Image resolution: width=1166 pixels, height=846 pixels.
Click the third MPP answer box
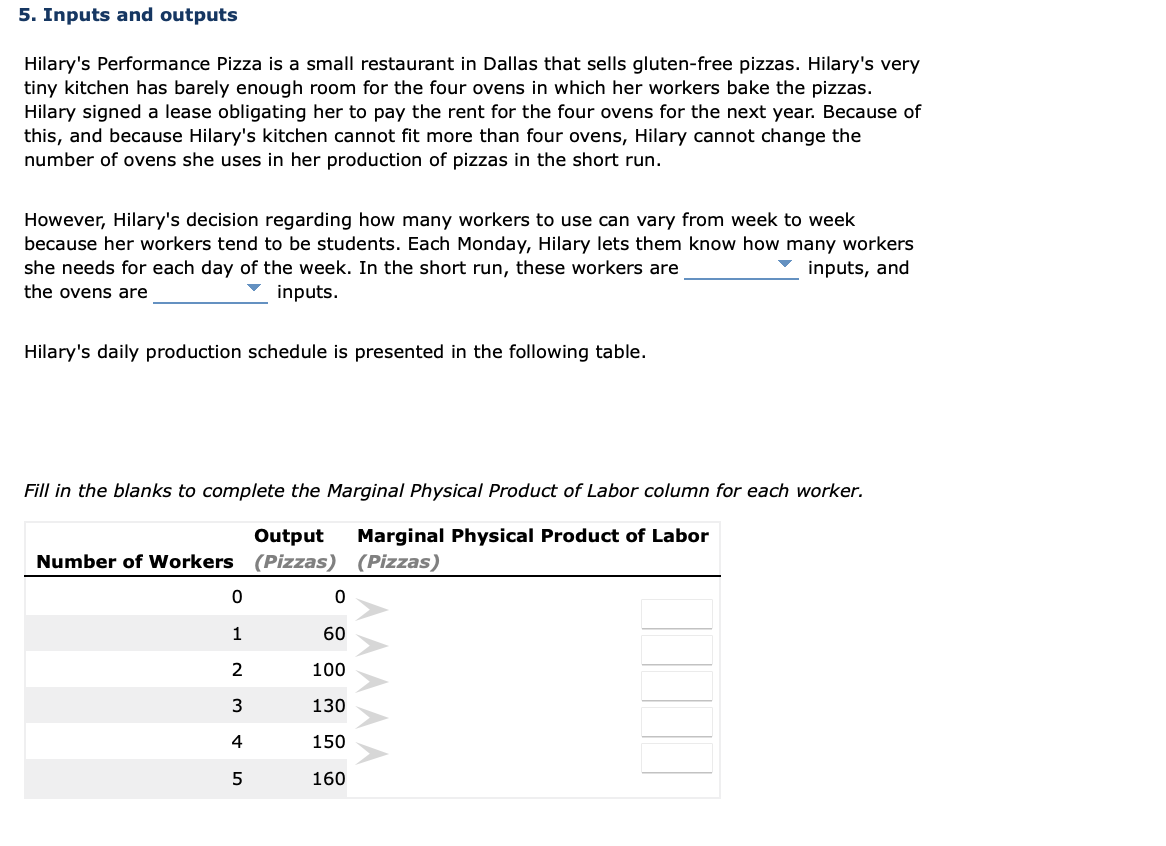[676, 685]
